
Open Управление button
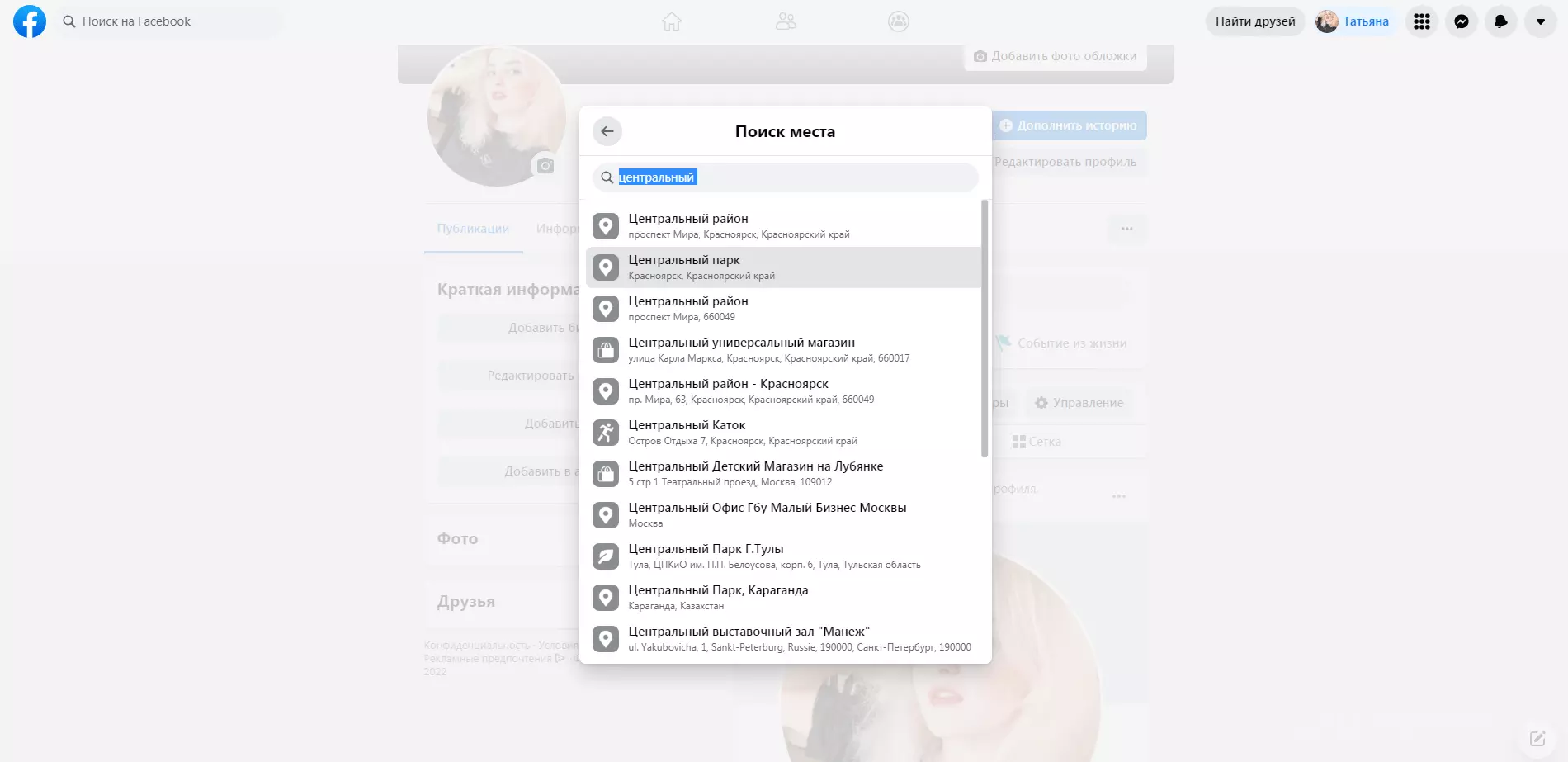1079,403
